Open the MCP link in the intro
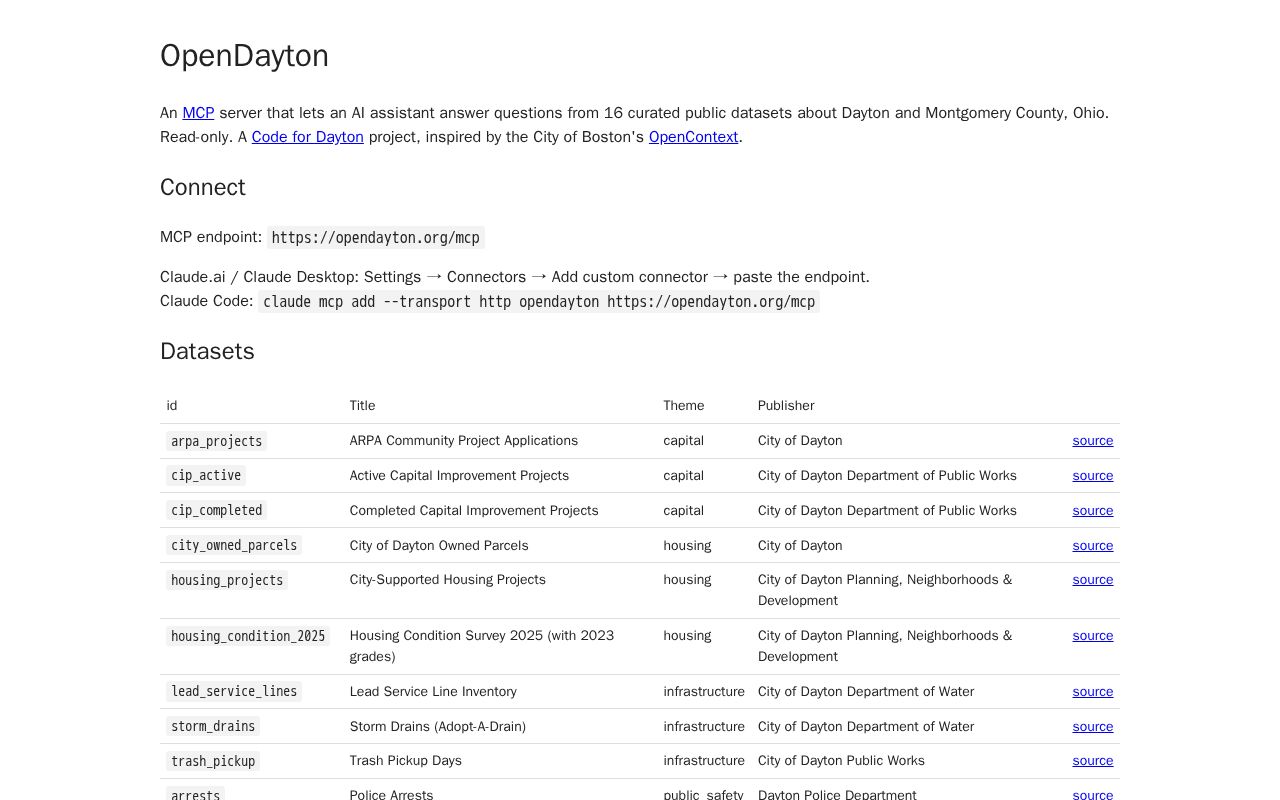Image resolution: width=1280 pixels, height=800 pixels. [198, 113]
